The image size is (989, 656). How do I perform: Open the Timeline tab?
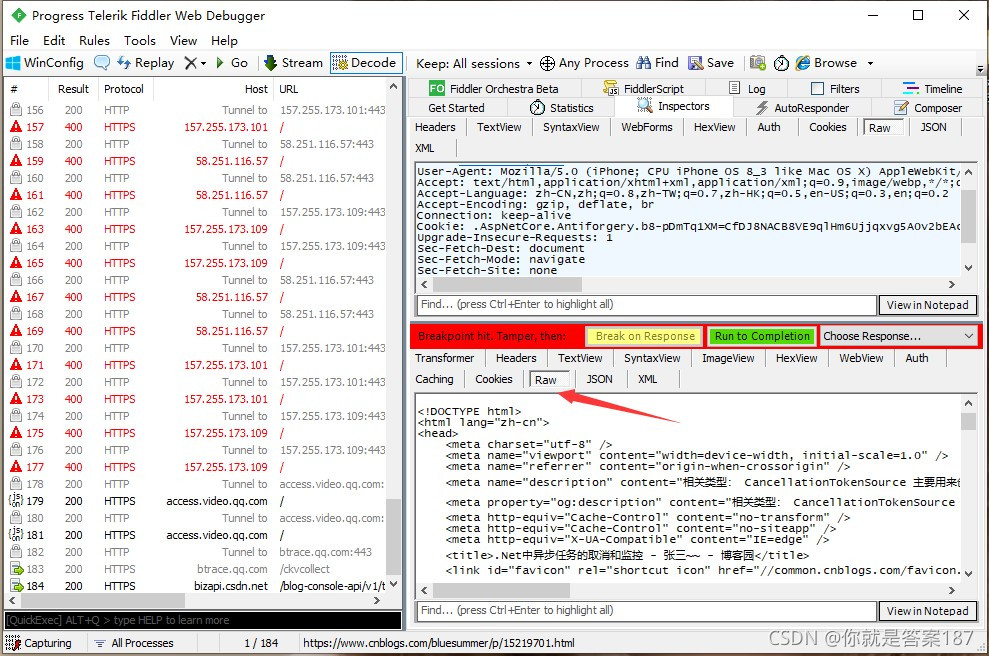pos(932,89)
